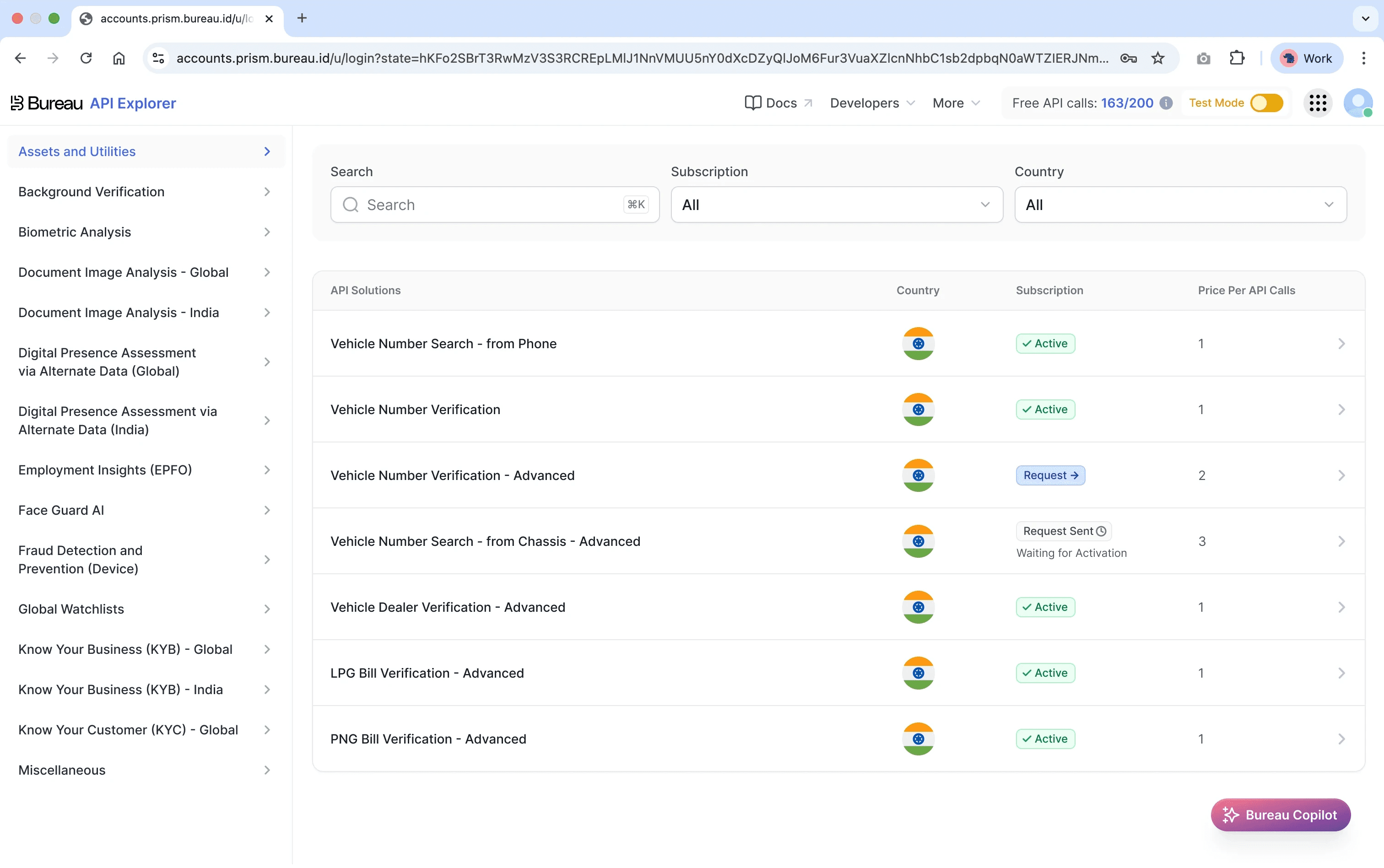Click the password key icon in address bar
1384x868 pixels.
[1128, 58]
